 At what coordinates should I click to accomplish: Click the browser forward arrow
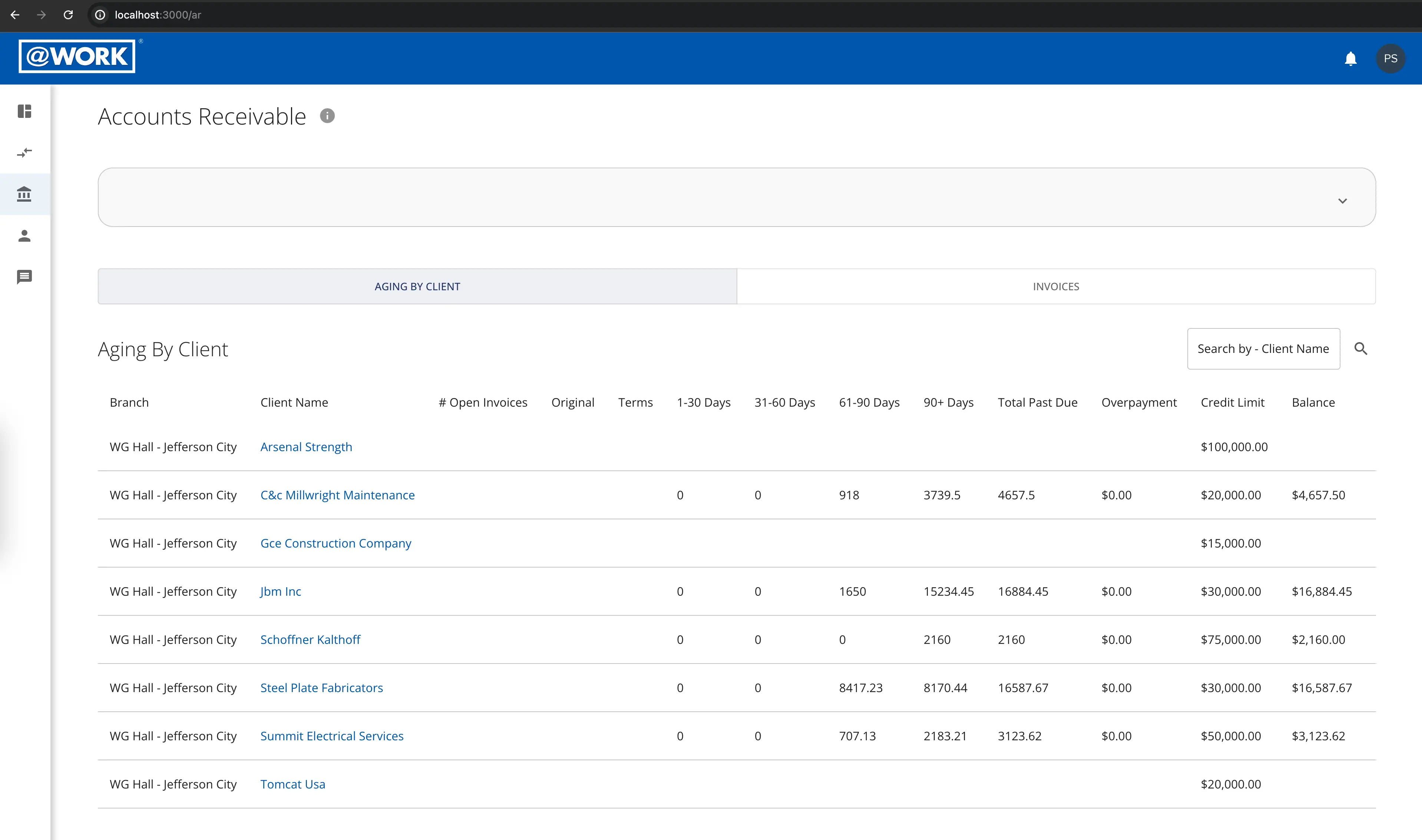(41, 15)
